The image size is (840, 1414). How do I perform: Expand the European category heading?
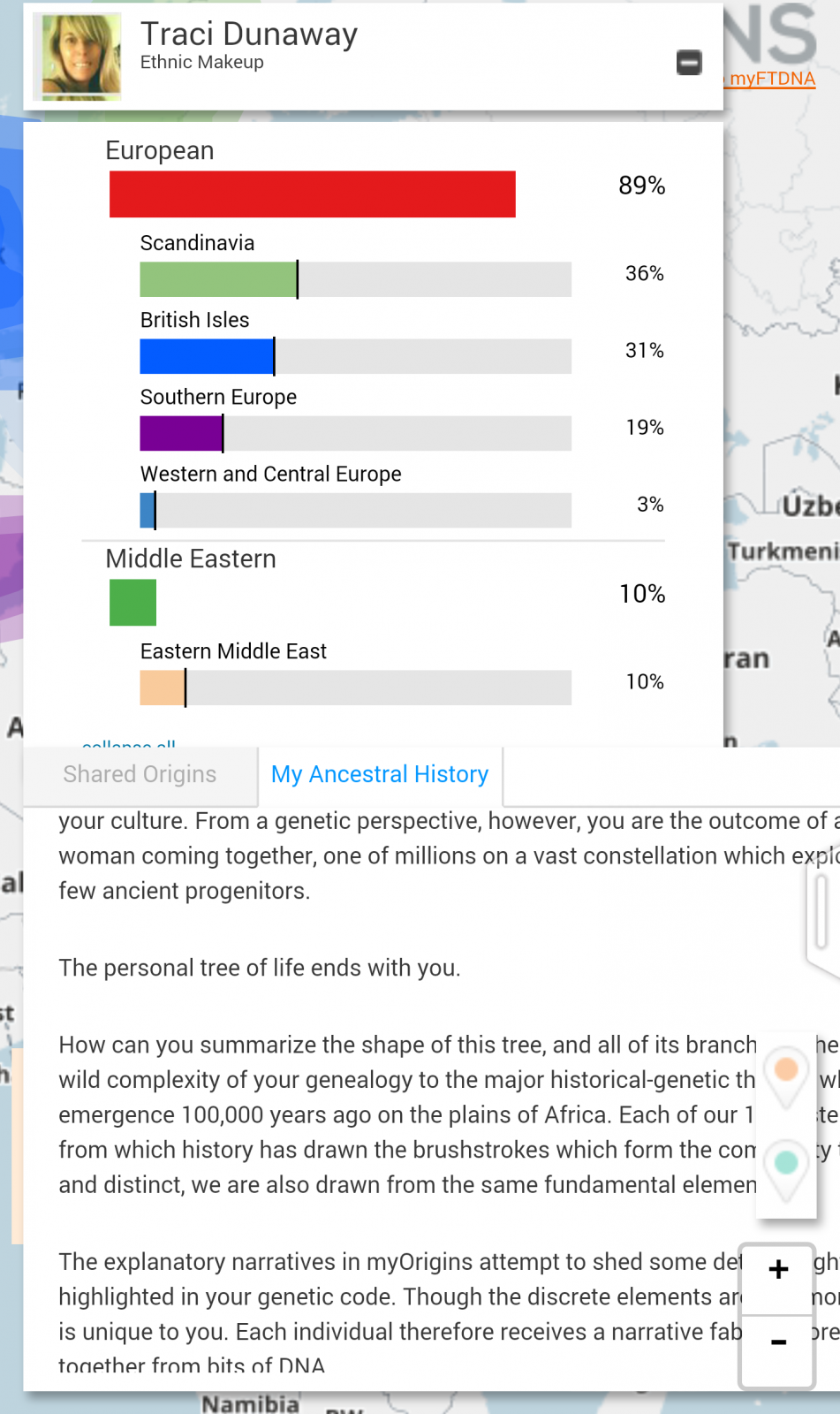click(x=160, y=150)
